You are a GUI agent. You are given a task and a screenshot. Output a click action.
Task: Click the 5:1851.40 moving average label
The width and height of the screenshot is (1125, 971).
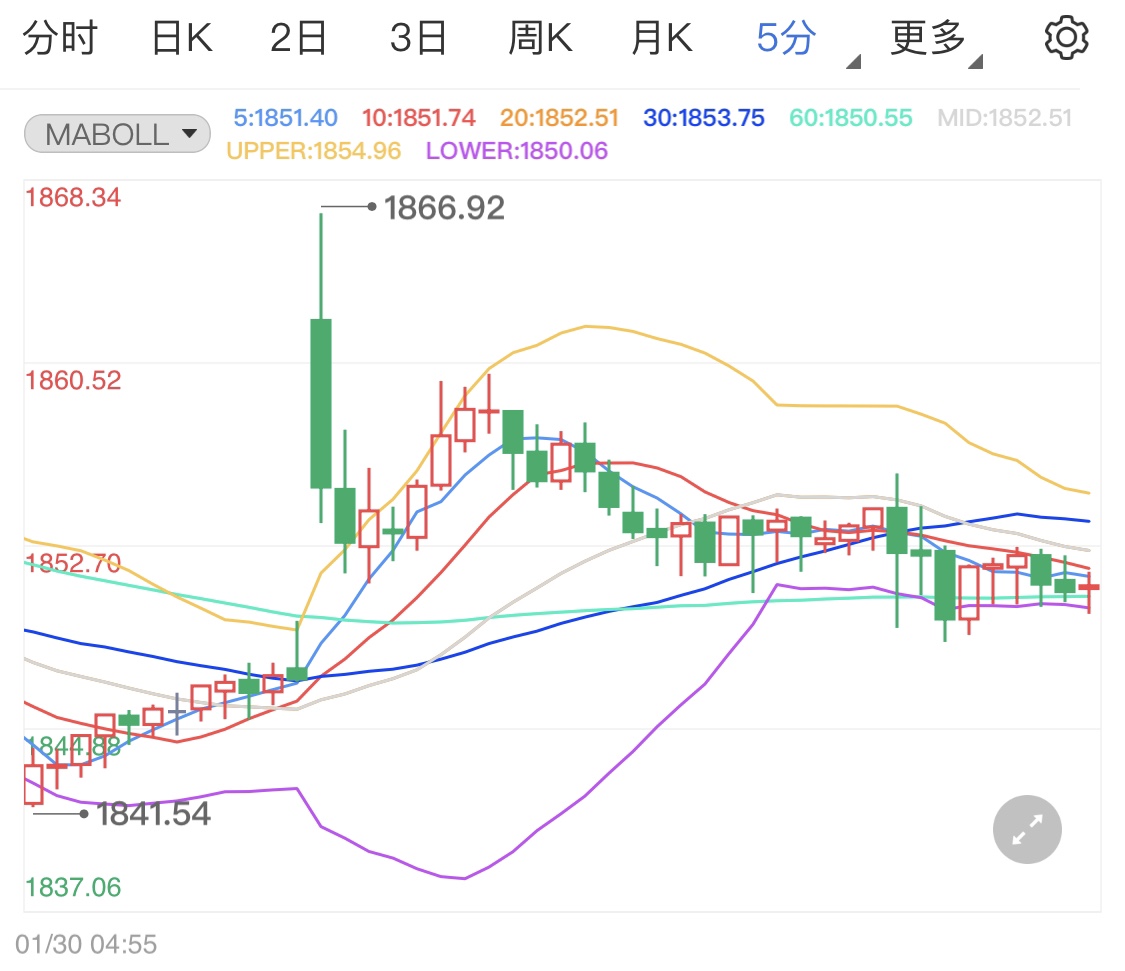[x=285, y=118]
